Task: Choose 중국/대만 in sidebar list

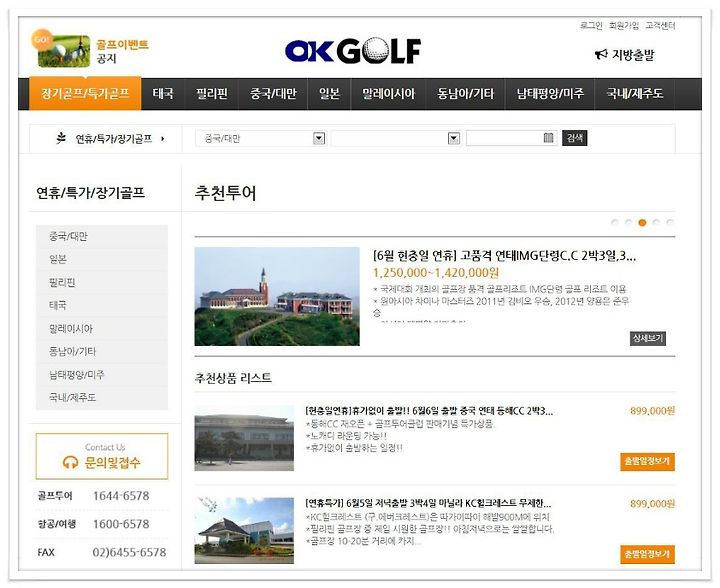Action: point(102,236)
